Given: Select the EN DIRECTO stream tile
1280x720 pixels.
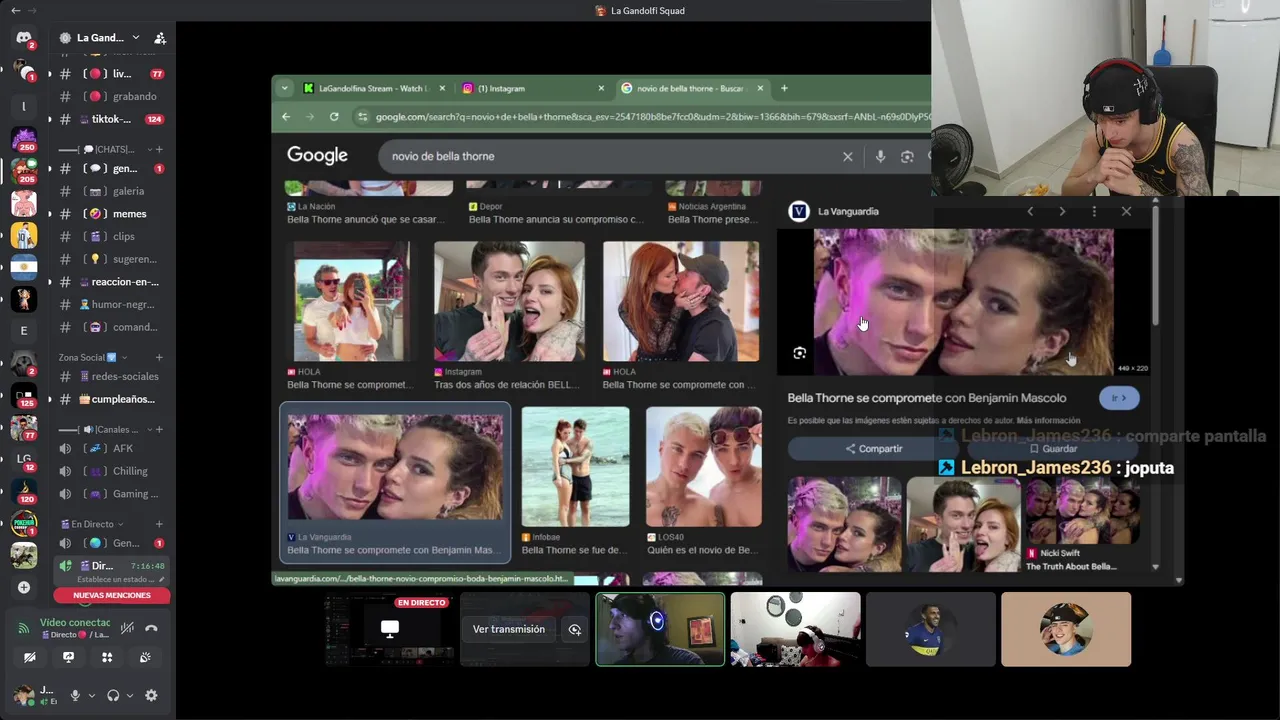Looking at the screenshot, I should pyautogui.click(x=390, y=629).
